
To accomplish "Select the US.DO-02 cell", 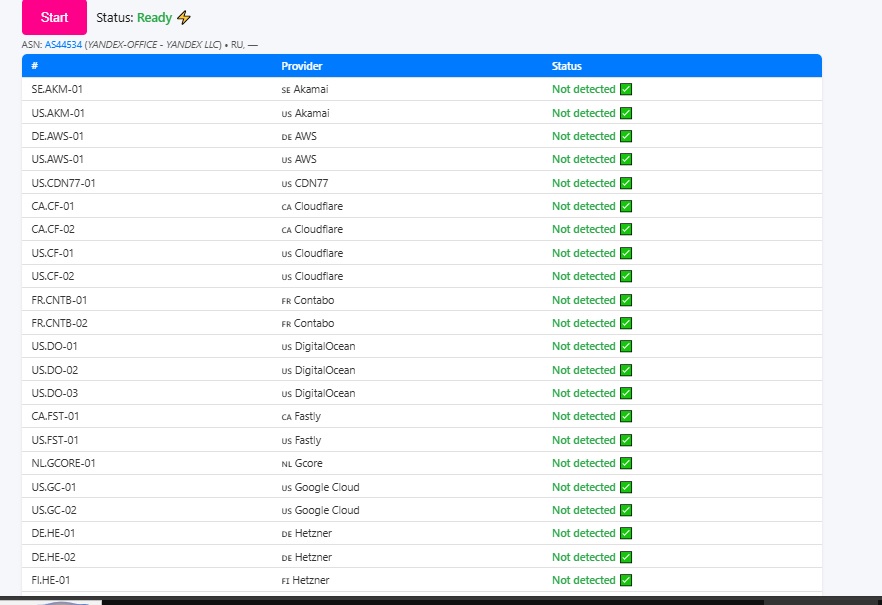I will point(55,370).
